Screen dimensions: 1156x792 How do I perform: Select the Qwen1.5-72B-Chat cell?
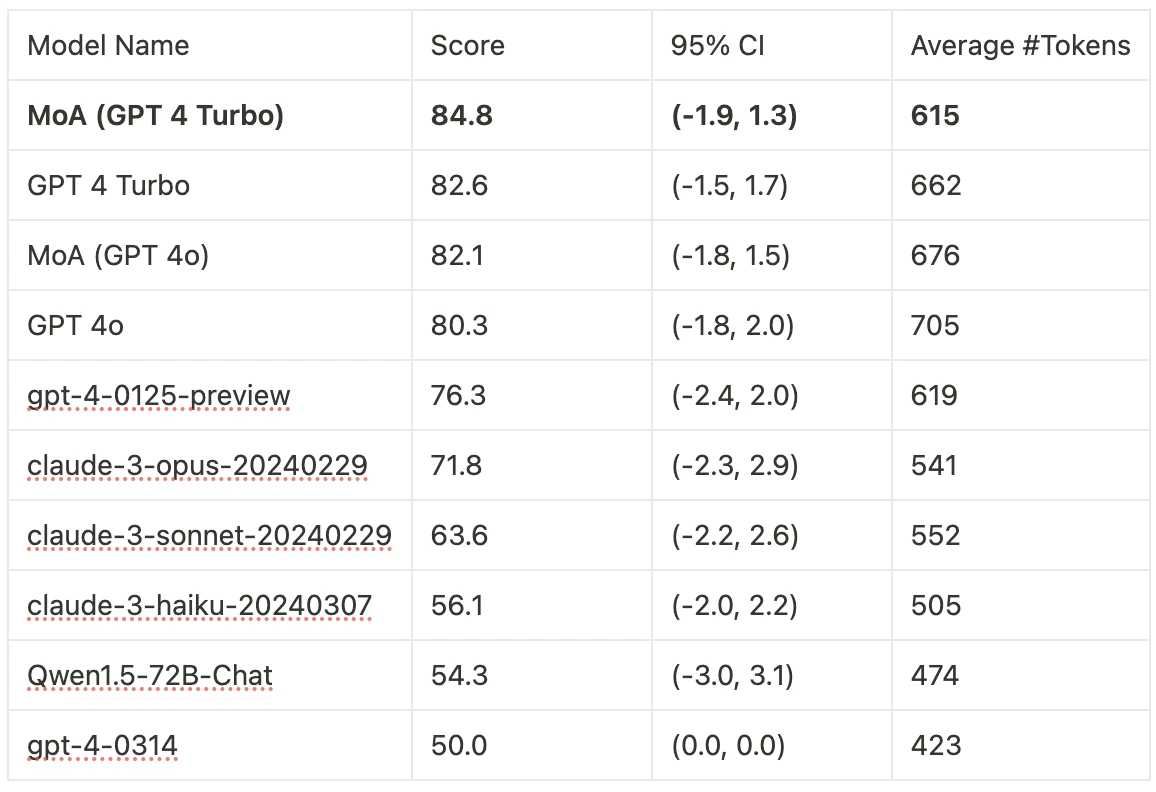click(150, 676)
